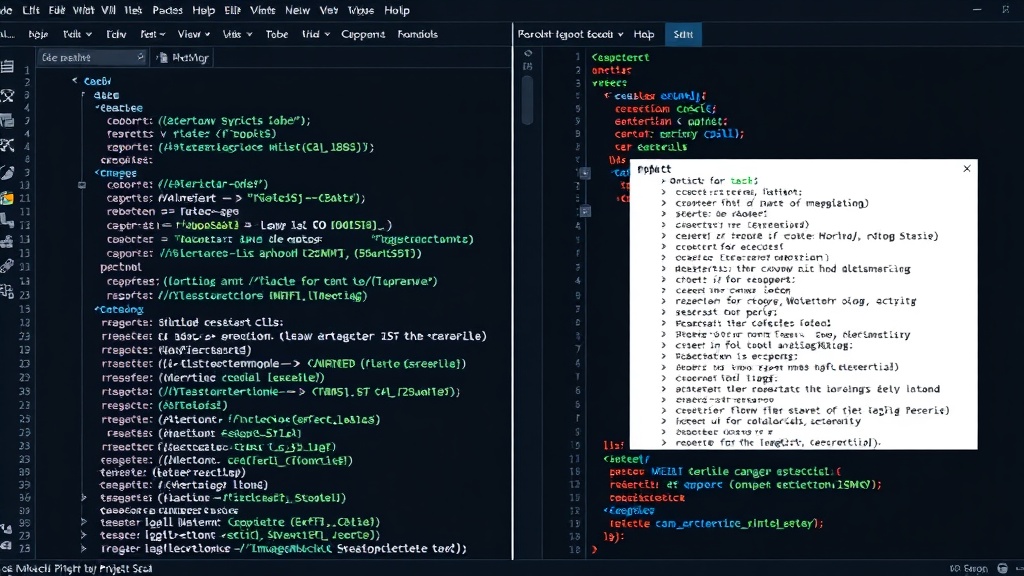Click Hap next to the Sditt tab
1024x576 pixels.
644,34
